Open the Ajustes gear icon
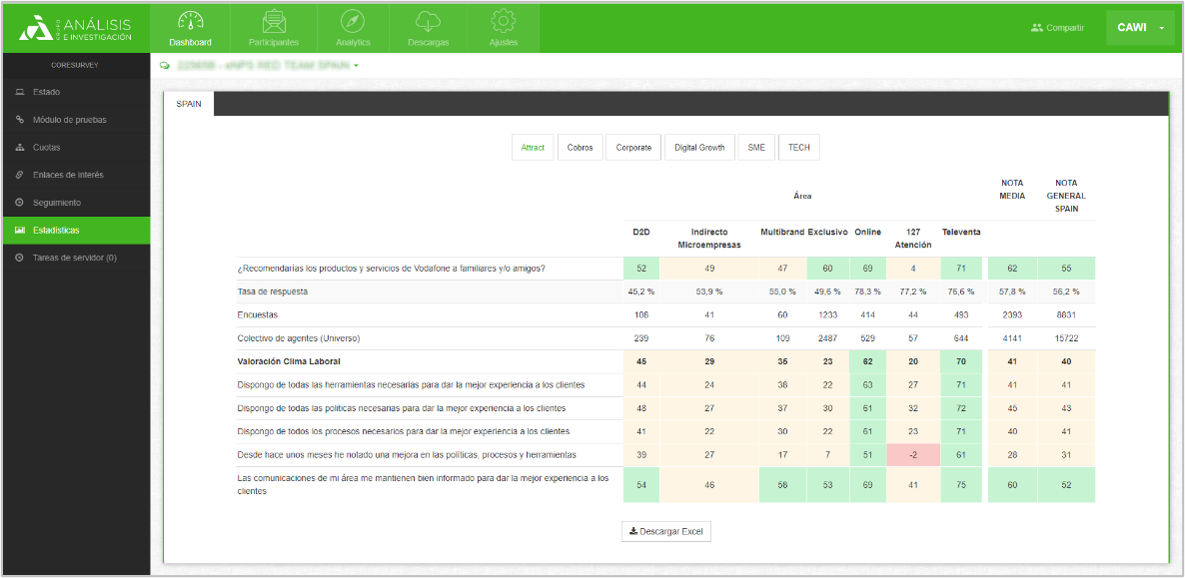1185x578 pixels. pyautogui.click(x=503, y=21)
